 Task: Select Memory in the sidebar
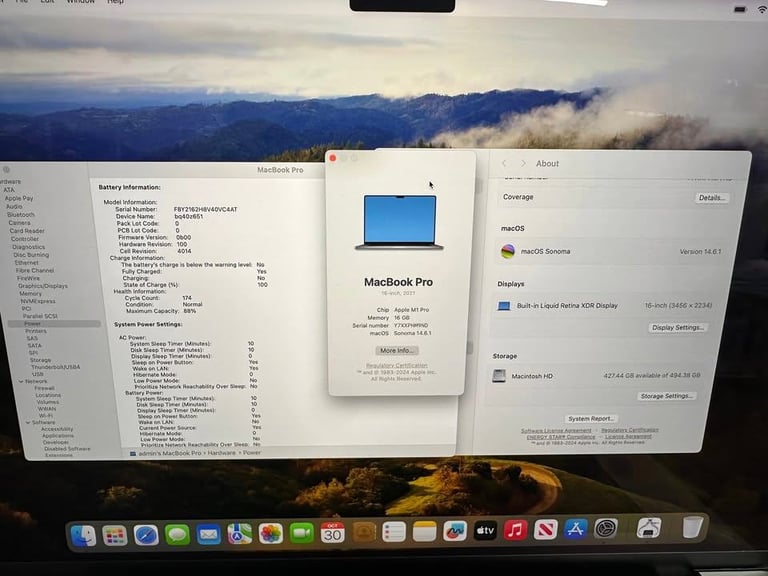30,293
